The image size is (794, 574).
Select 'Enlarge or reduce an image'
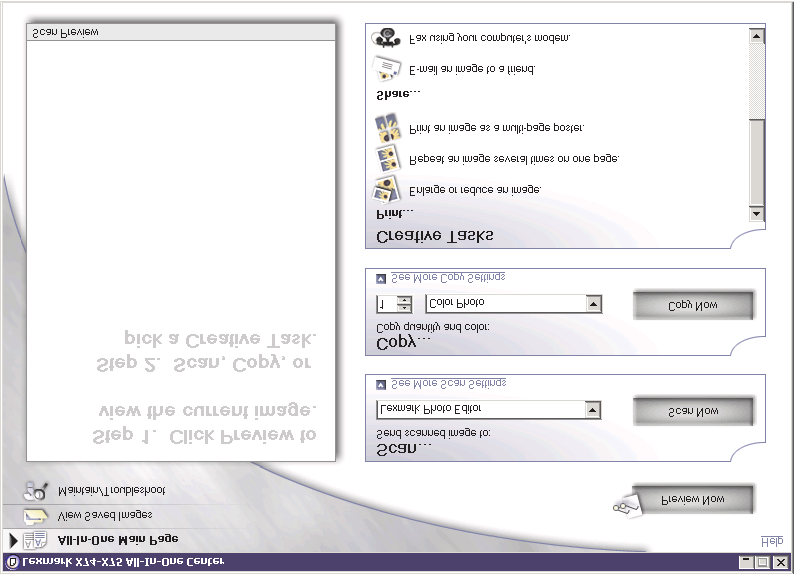click(x=475, y=190)
